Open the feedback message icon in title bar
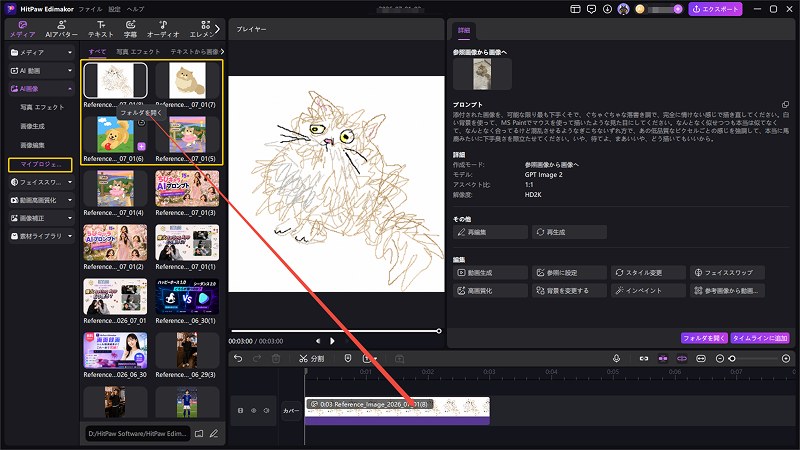The height and width of the screenshot is (450, 800). click(591, 9)
